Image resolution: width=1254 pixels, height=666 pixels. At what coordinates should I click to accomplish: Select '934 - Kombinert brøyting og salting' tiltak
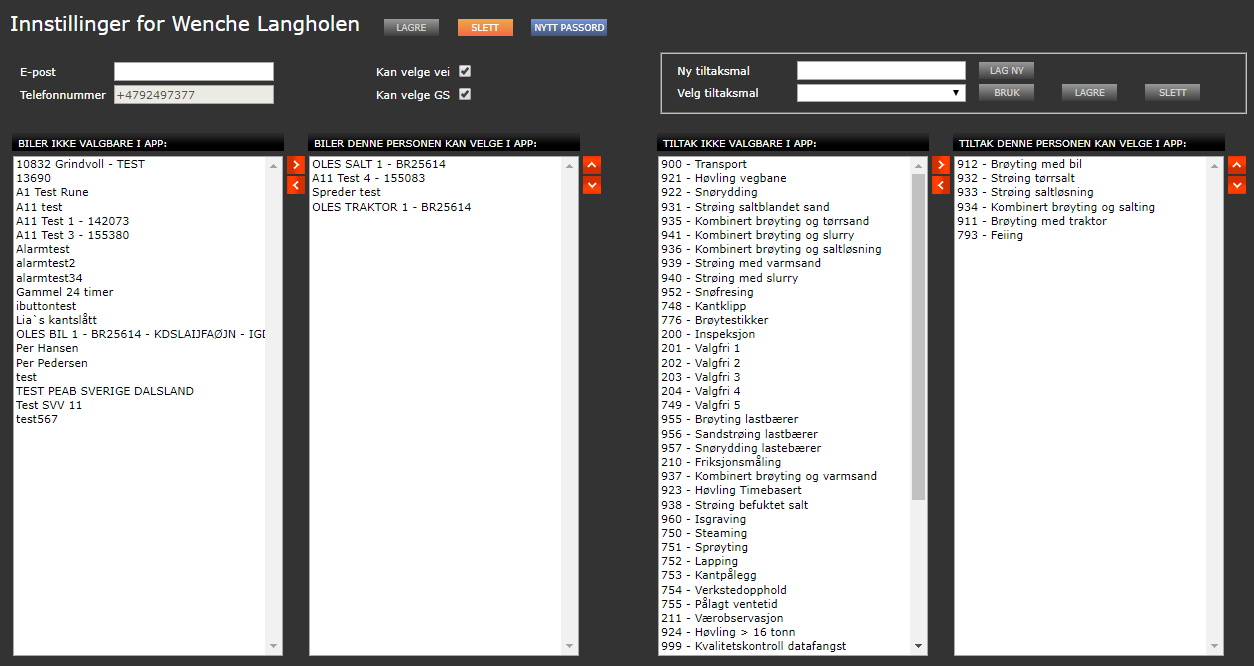(1081, 207)
